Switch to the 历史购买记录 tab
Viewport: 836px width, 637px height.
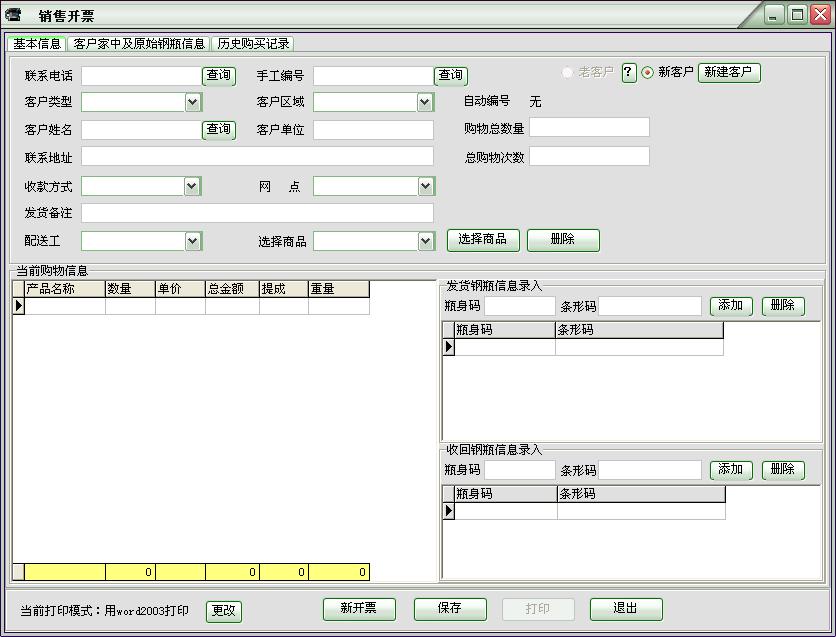[253, 44]
